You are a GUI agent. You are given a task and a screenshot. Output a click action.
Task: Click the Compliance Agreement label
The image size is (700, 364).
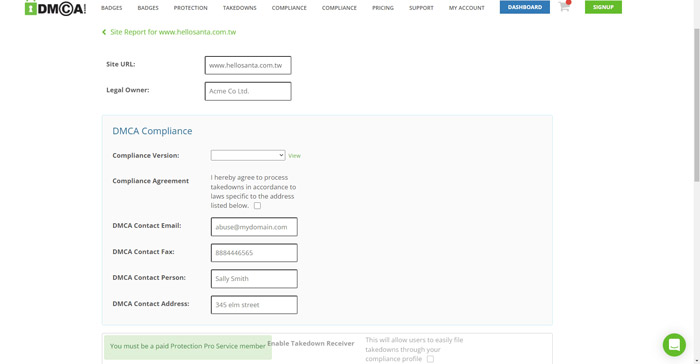click(x=150, y=181)
